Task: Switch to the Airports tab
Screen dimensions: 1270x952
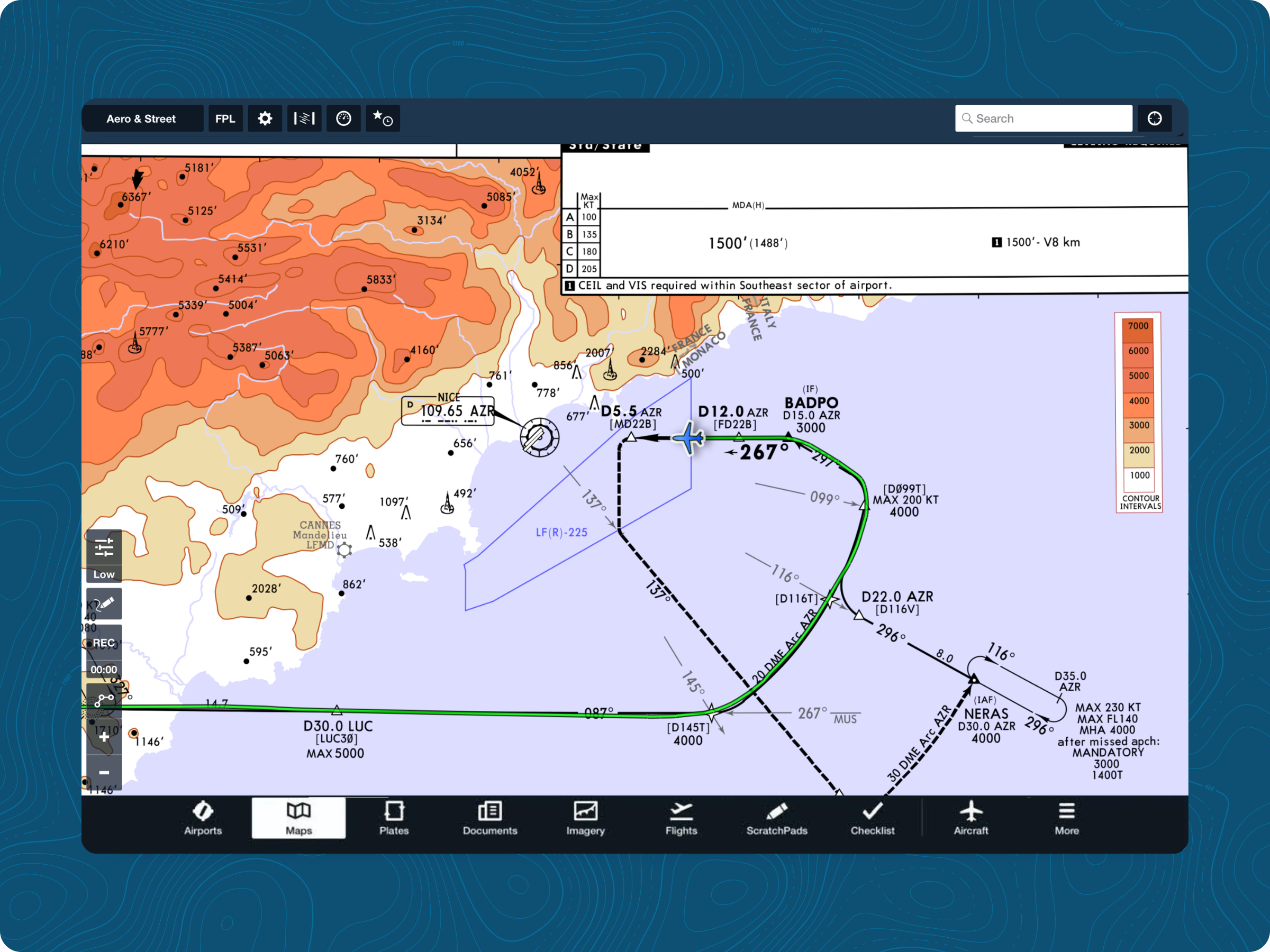Action: tap(203, 818)
